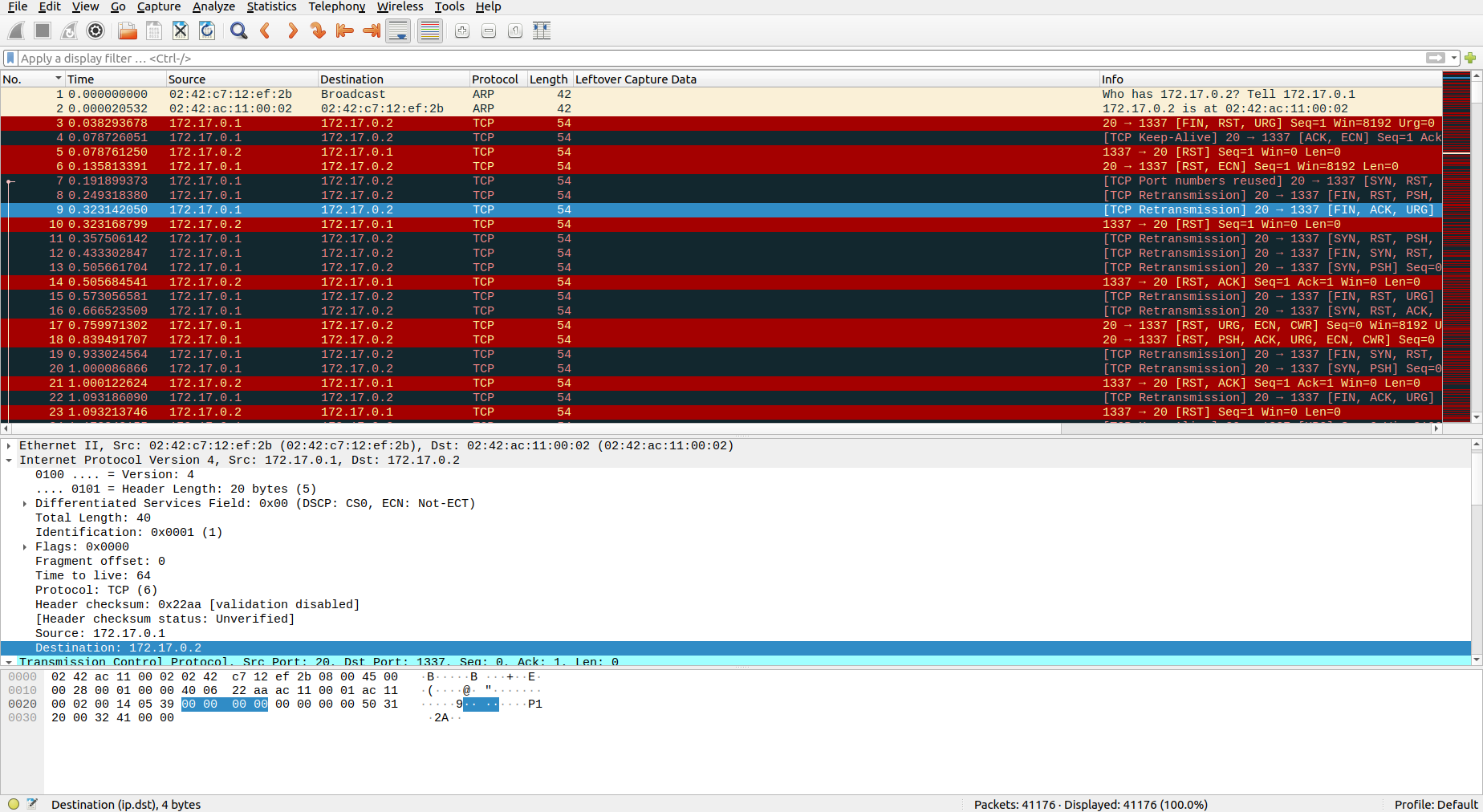Stop the running capture
The width and height of the screenshot is (1483, 812).
43,31
